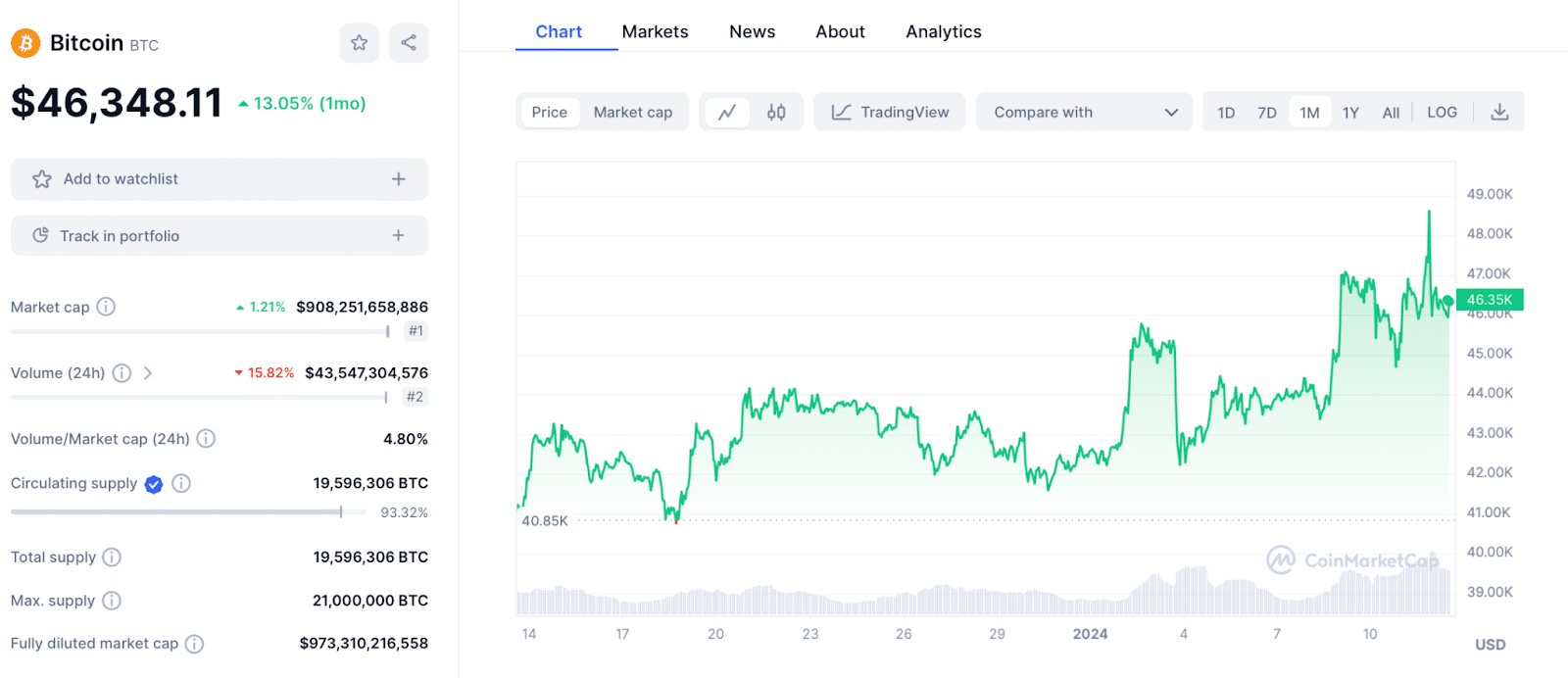Click the star favorite icon beside Bitcoin
The height and width of the screenshot is (678, 1568).
click(360, 43)
